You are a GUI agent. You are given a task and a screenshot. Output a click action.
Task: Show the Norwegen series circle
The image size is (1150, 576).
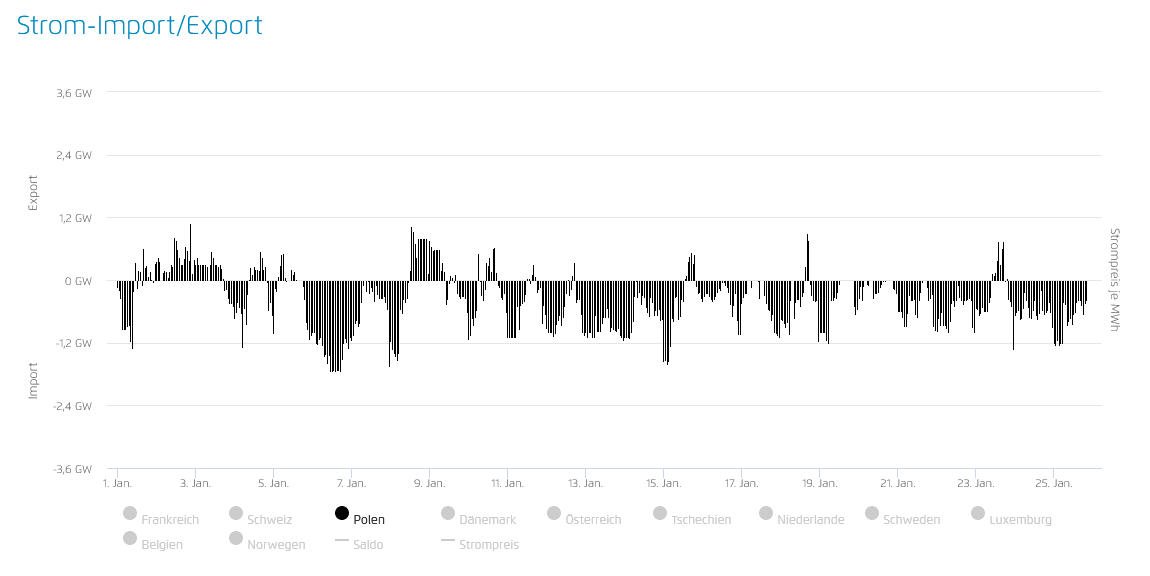click(x=236, y=538)
